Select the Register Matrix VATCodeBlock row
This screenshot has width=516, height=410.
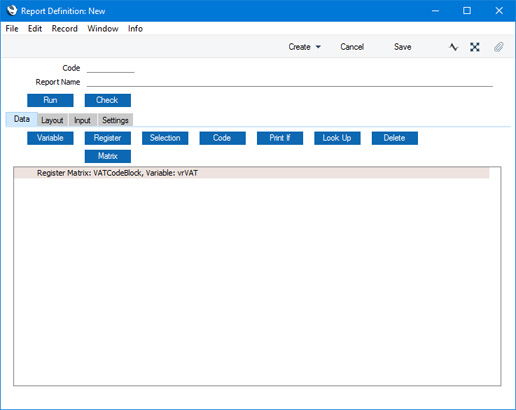pyautogui.click(x=252, y=173)
